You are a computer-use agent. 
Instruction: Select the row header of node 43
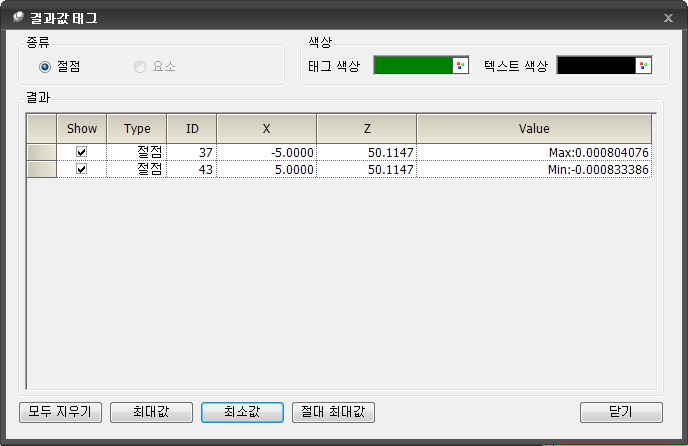coord(42,170)
